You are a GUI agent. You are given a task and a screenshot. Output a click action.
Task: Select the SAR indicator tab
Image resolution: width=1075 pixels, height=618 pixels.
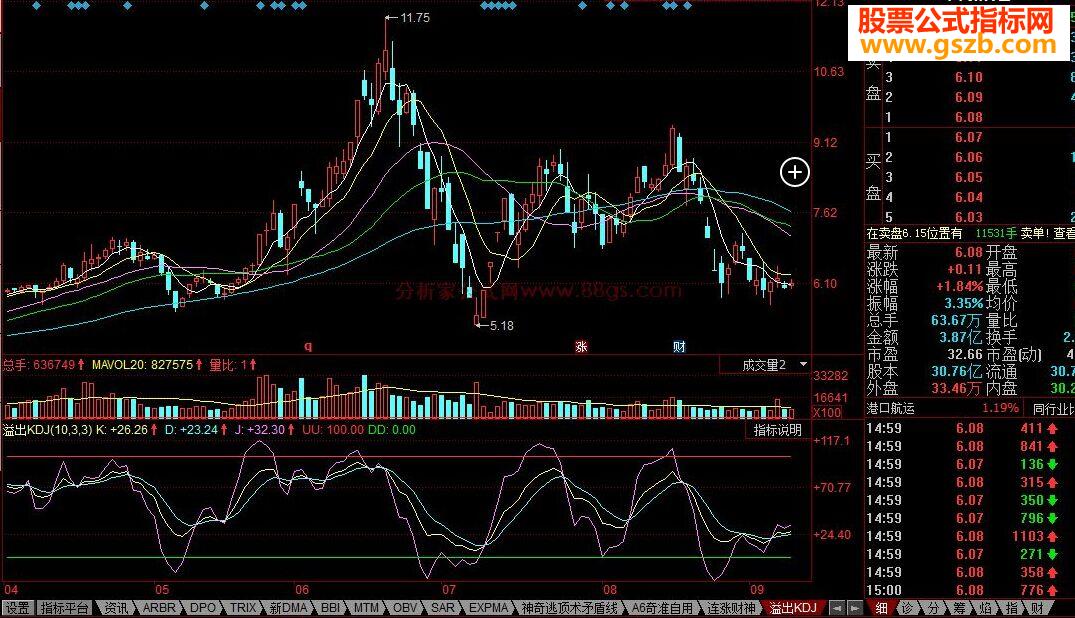(x=442, y=608)
